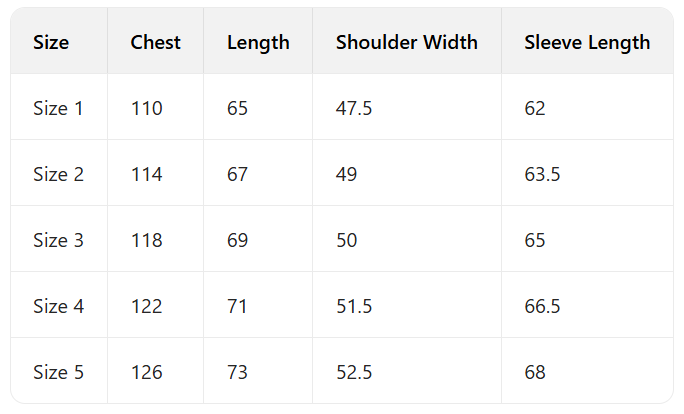
Task: Click shoulder width value 52.5
Action: [x=354, y=372]
